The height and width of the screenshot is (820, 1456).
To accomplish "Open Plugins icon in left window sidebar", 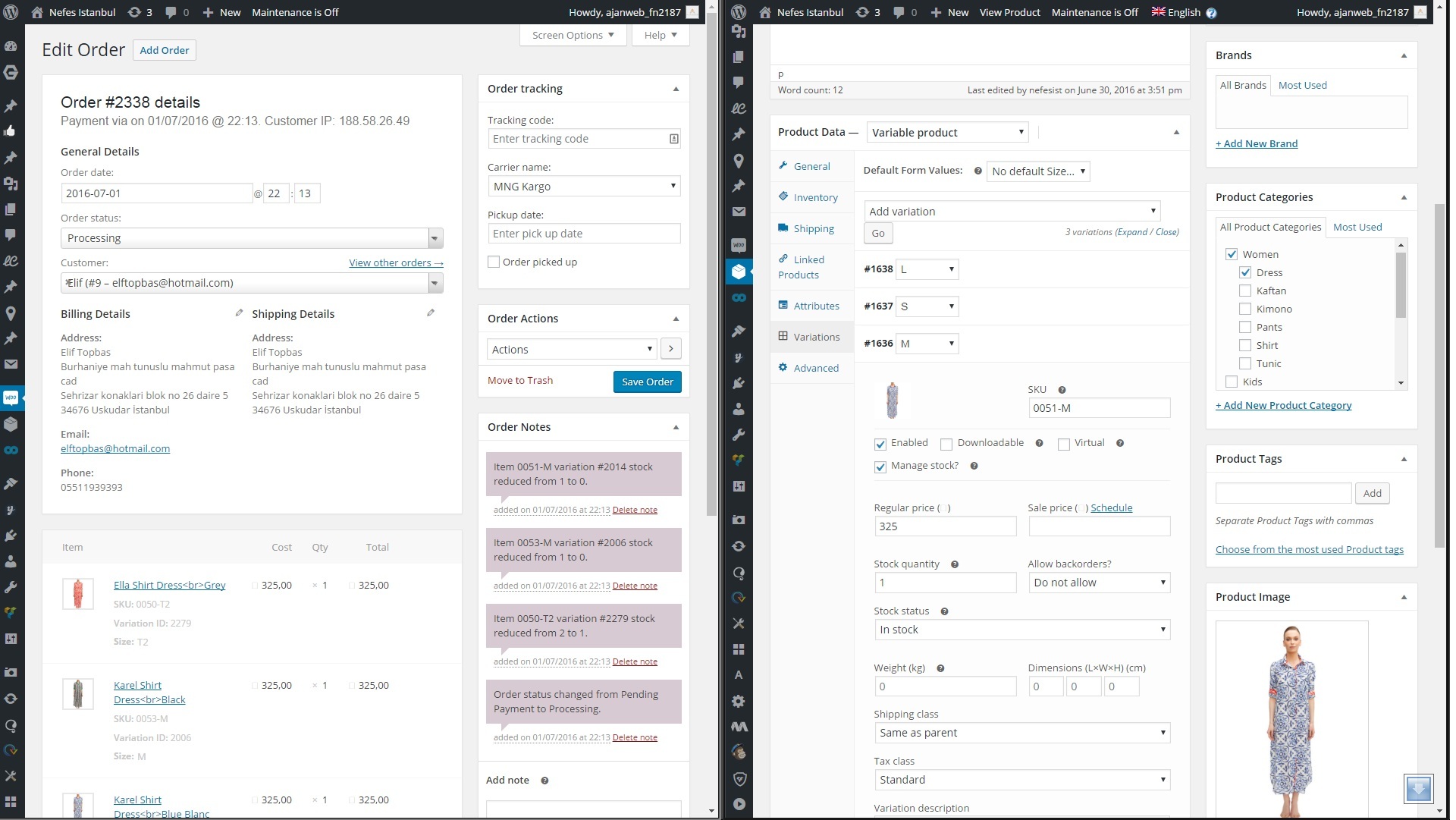I will [11, 536].
